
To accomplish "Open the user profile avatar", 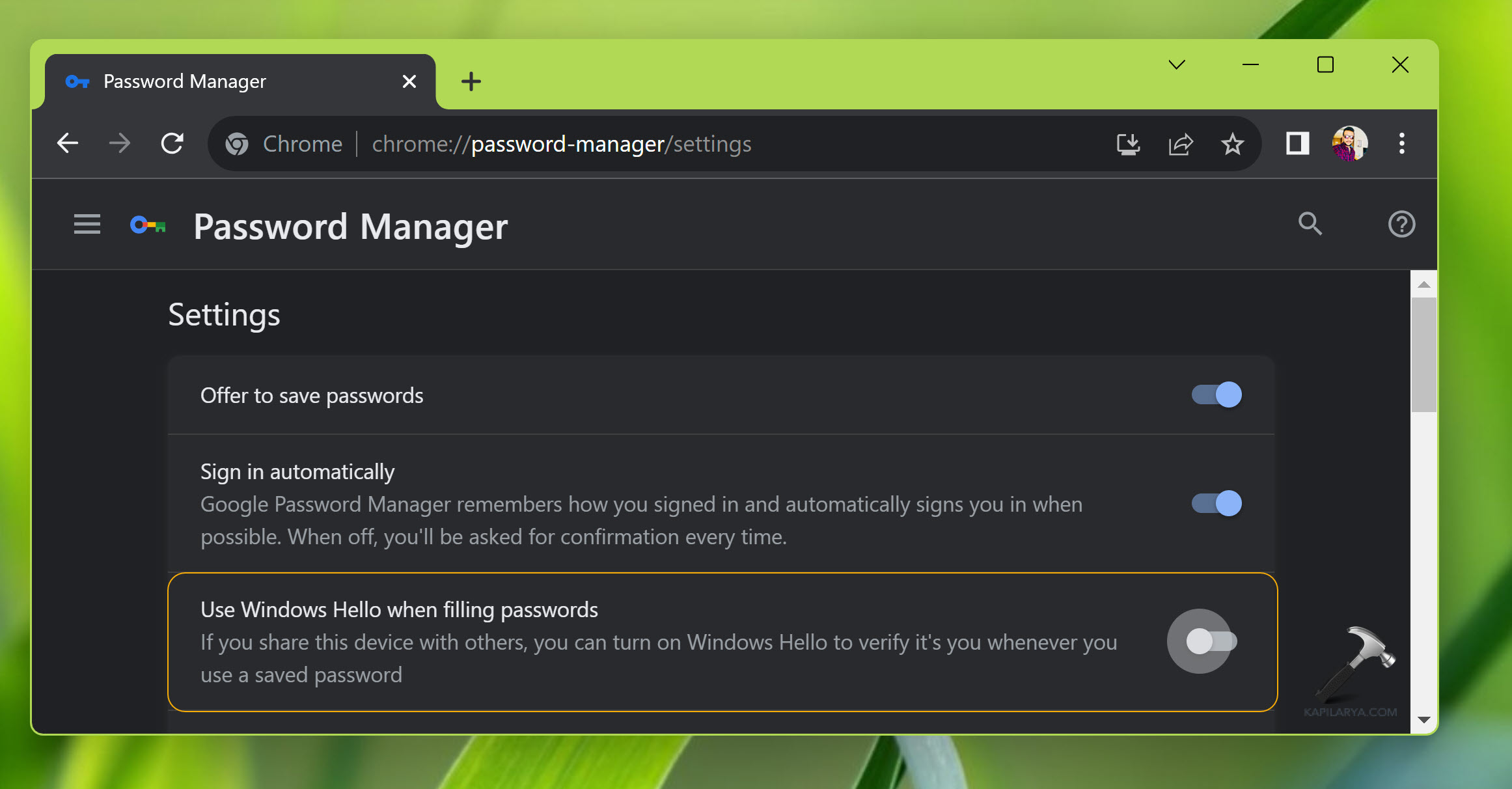I will pyautogui.click(x=1349, y=144).
